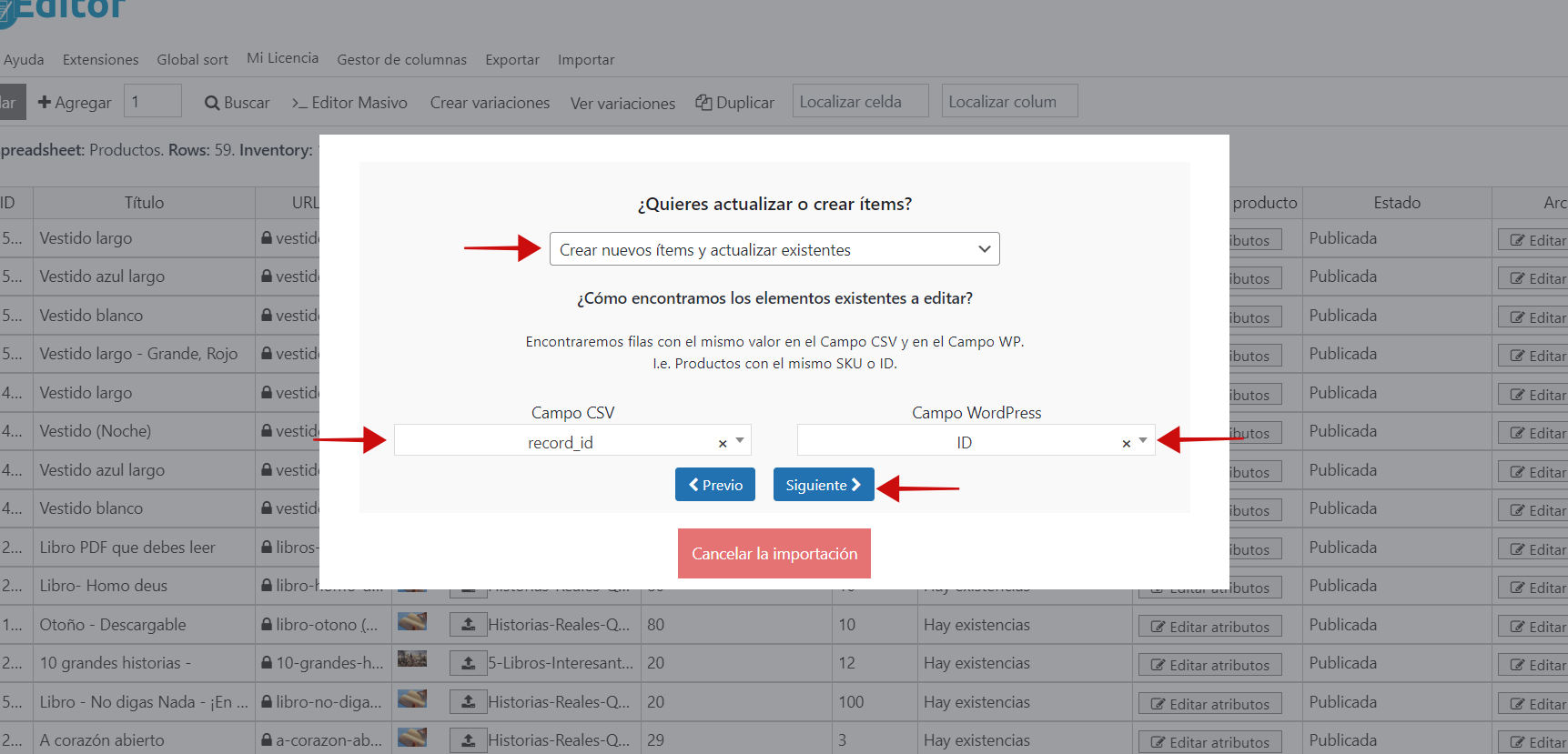Open the Exportar menu
Image resolution: width=1568 pixels, height=754 pixels.
pos(511,60)
